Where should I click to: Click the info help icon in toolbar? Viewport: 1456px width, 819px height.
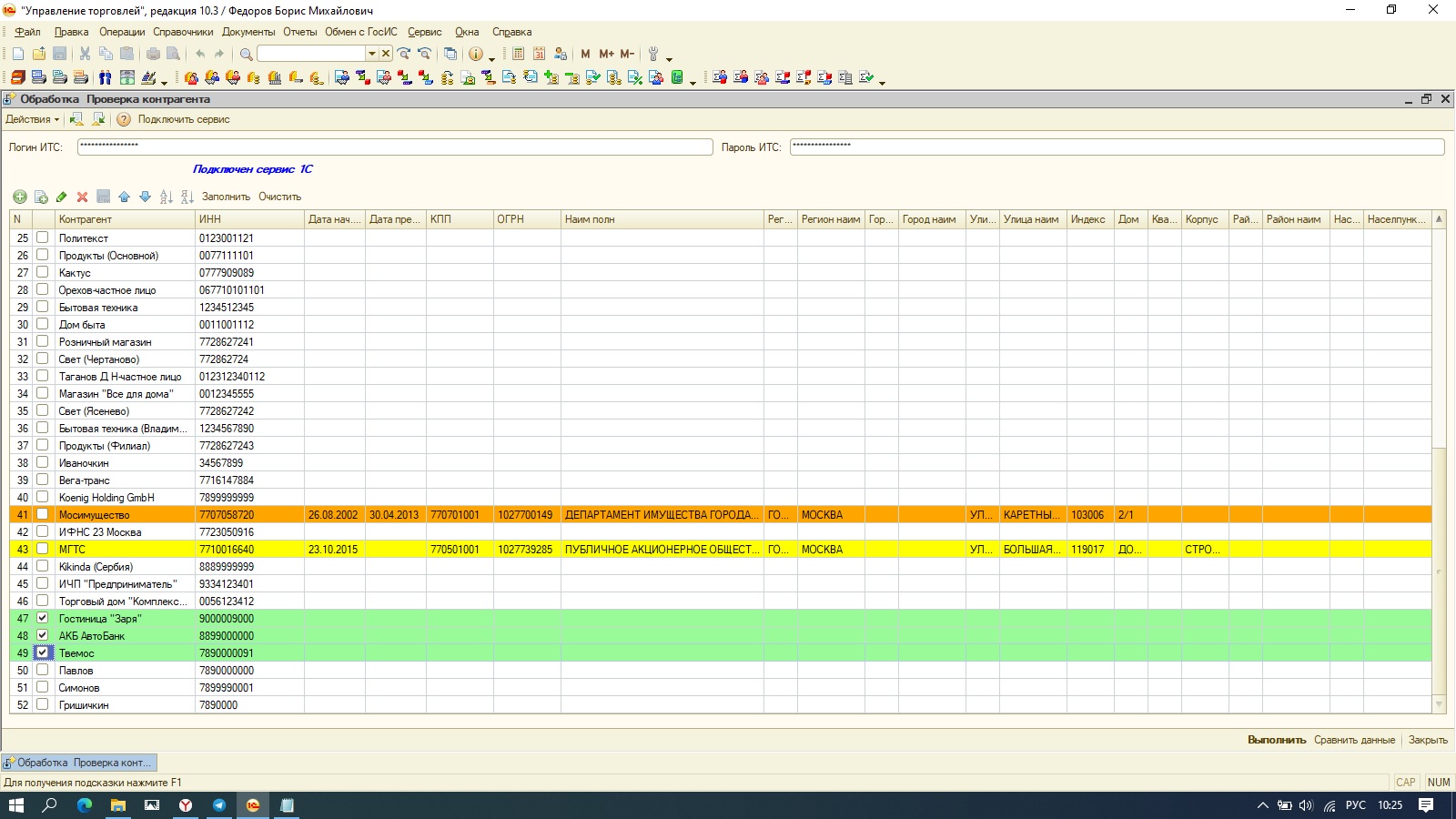[476, 55]
